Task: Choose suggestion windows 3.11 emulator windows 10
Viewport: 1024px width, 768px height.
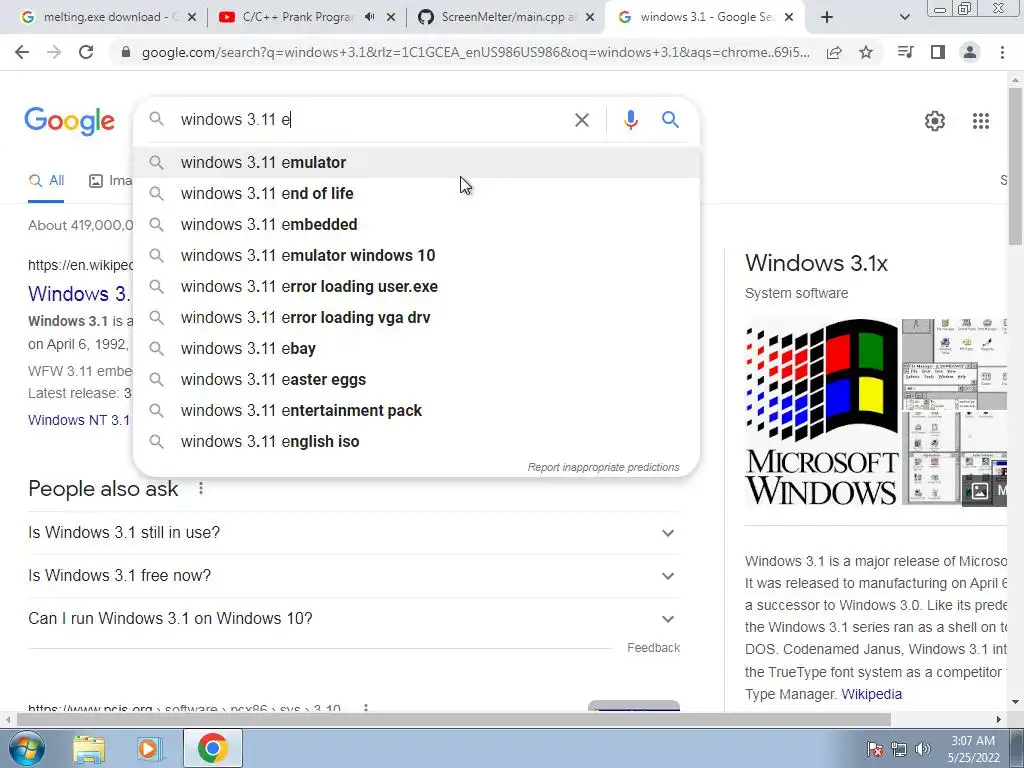Action: click(x=416, y=255)
